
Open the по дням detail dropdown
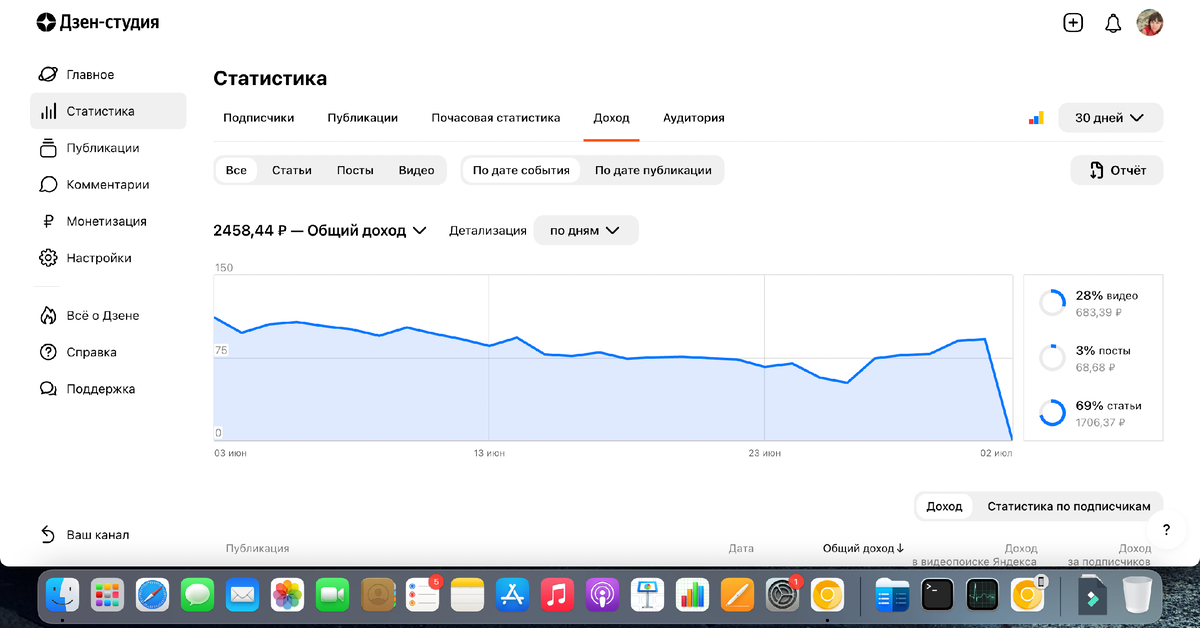point(585,230)
